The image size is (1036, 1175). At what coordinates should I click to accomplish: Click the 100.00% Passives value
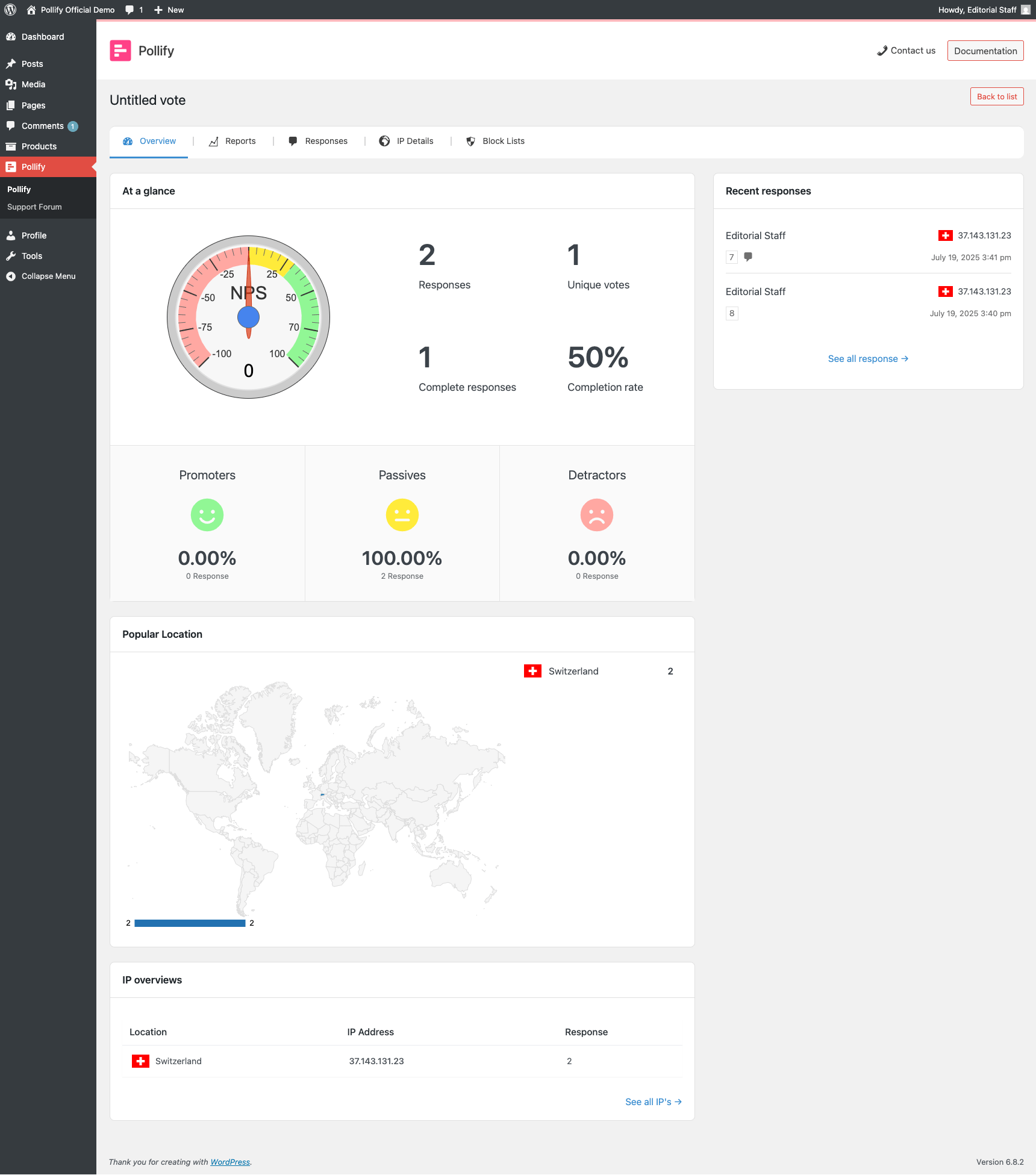tap(402, 558)
